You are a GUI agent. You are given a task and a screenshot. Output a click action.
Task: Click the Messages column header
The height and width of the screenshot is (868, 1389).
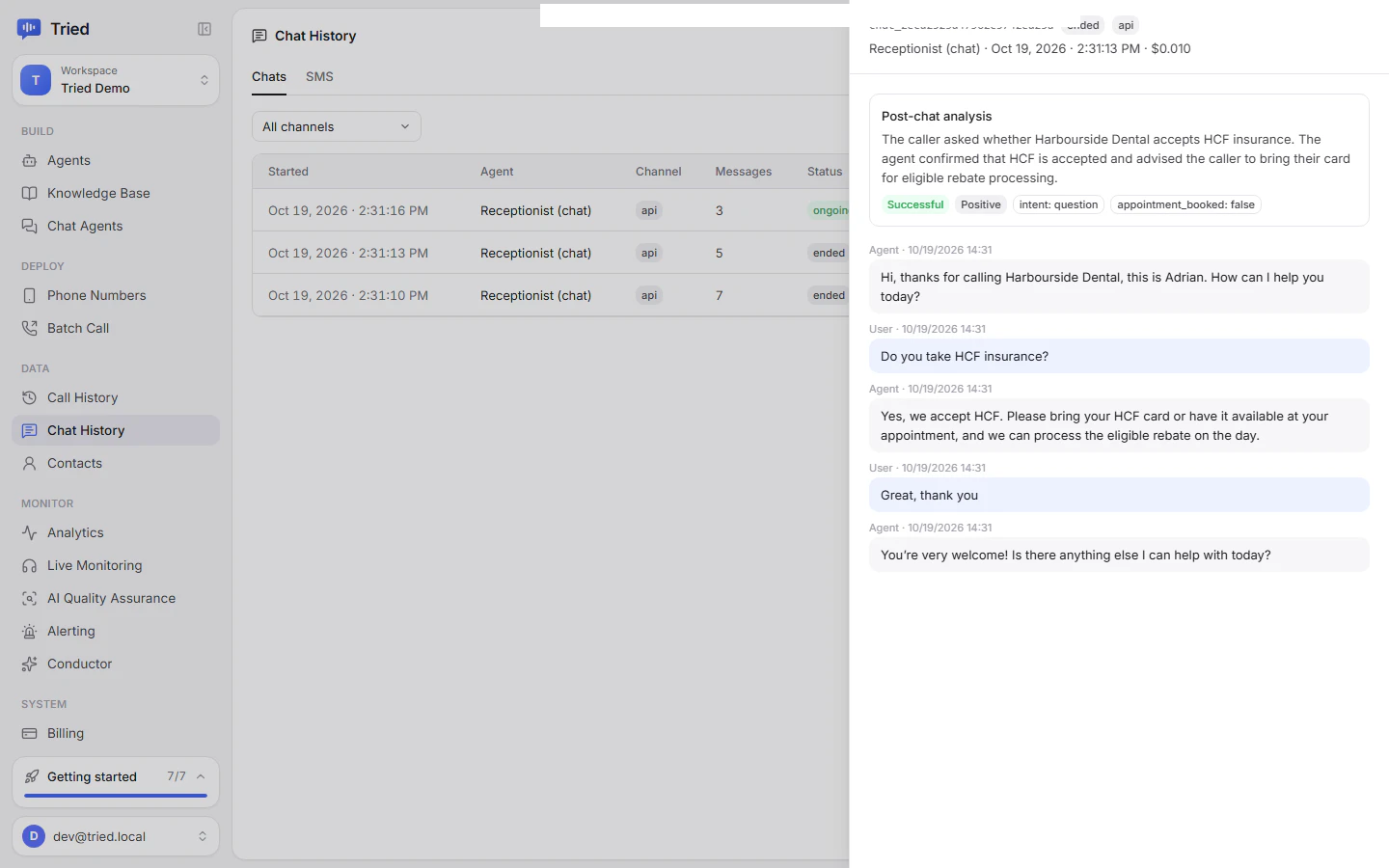[743, 172]
